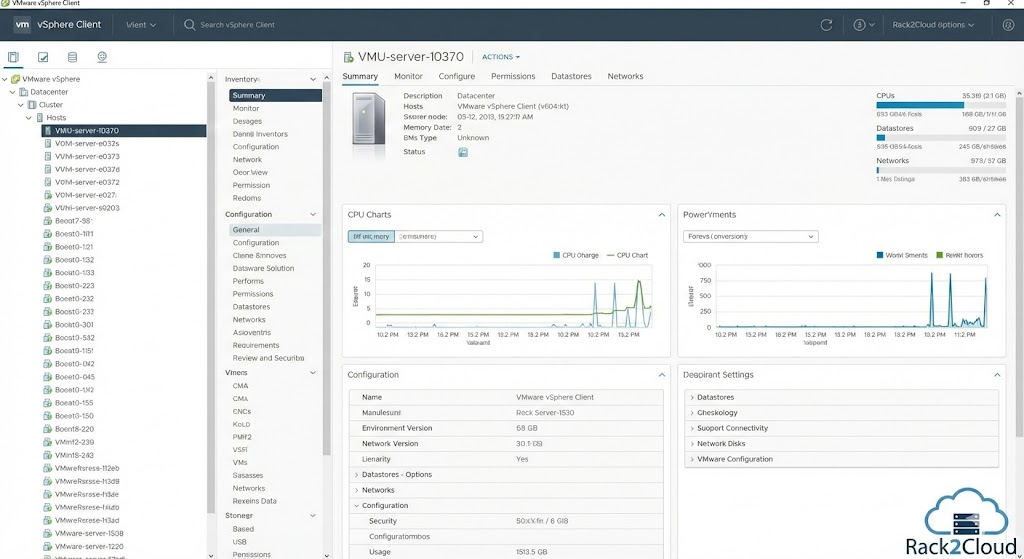
Task: Open the time range dropdown in CPU Charts
Action: click(440, 236)
